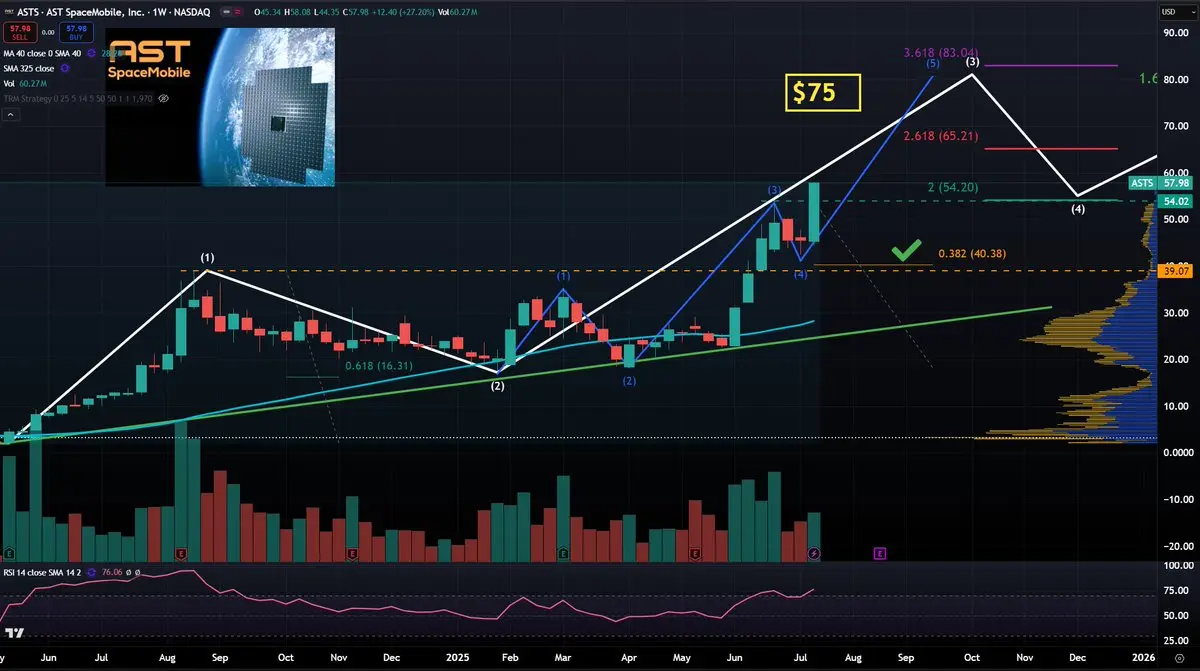This screenshot has width=1200, height=671.
Task: Select the Vol 60.27M indicator legend
Action: coord(25,83)
